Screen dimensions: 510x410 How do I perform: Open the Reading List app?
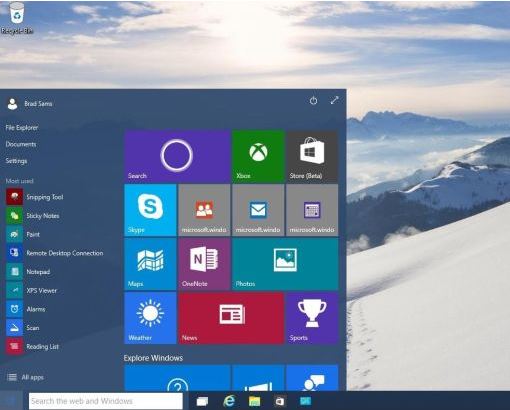tap(32, 346)
